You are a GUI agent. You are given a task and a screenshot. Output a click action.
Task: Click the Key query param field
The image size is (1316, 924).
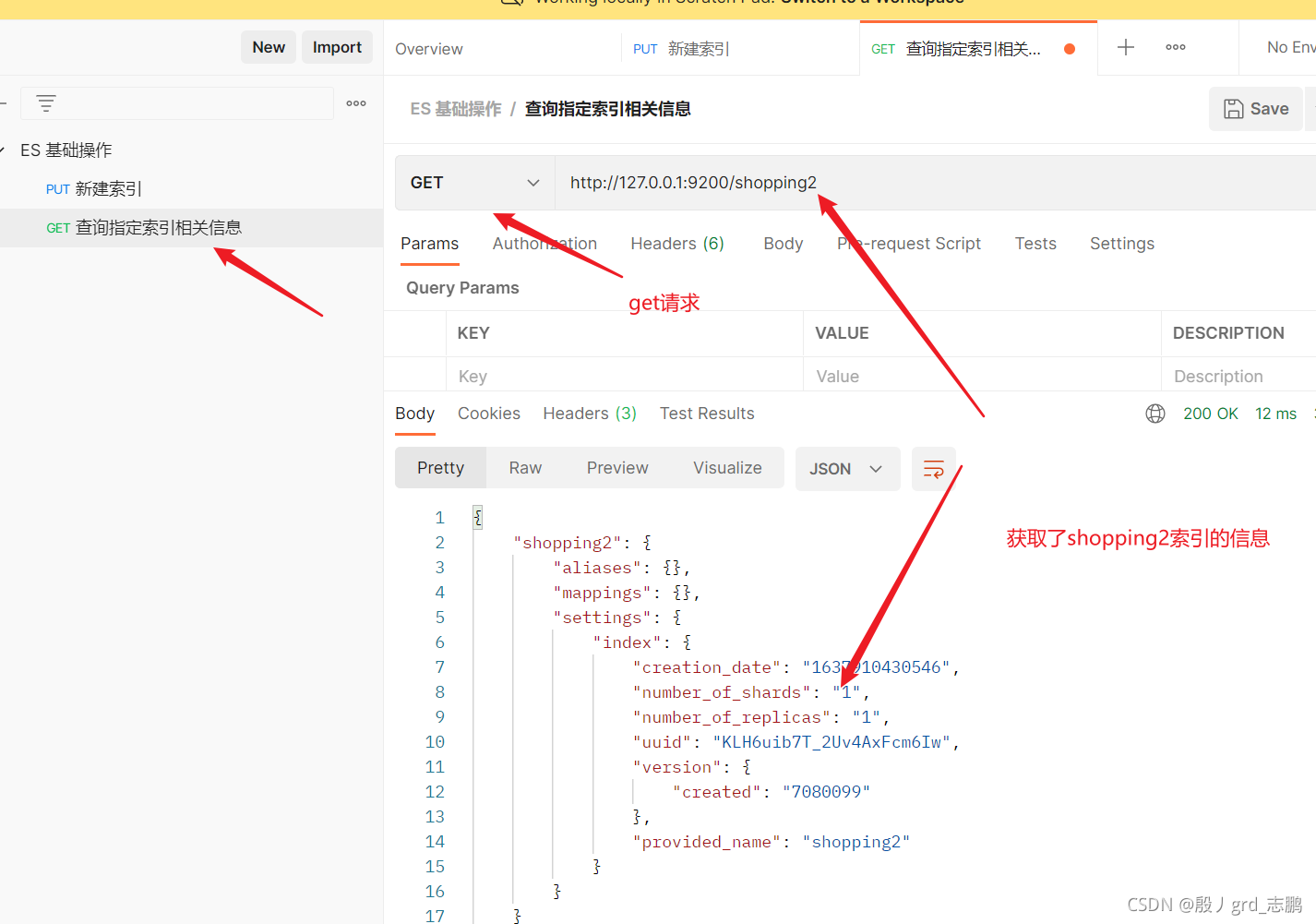pyautogui.click(x=625, y=376)
